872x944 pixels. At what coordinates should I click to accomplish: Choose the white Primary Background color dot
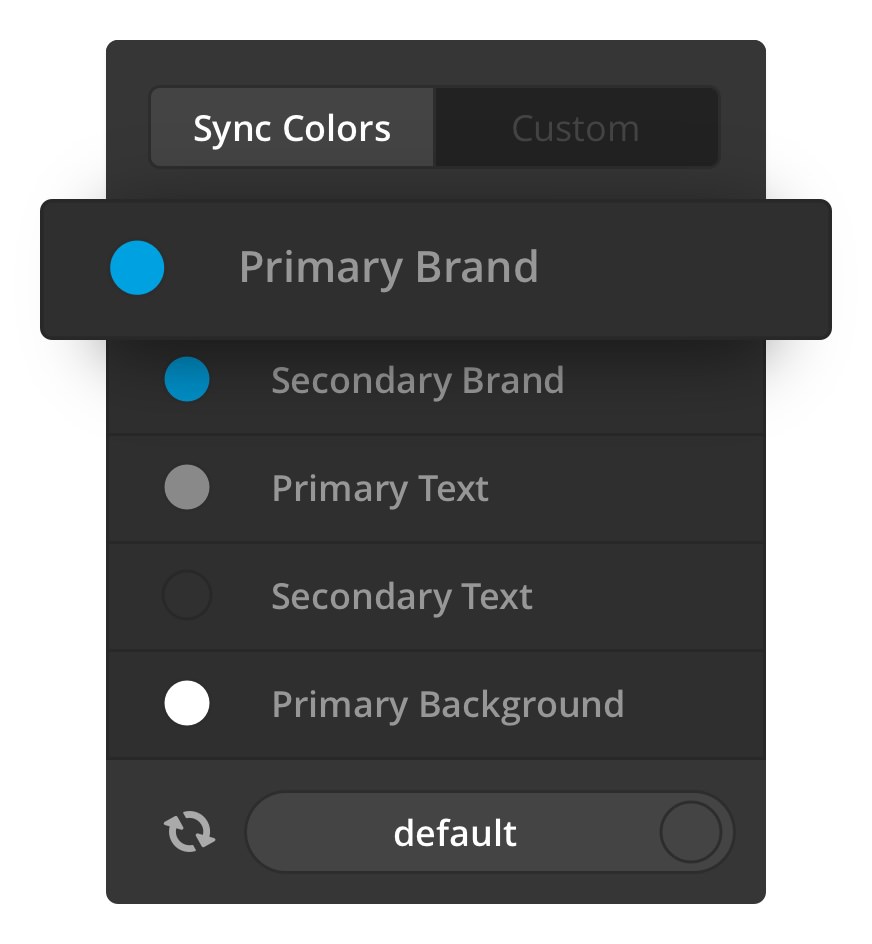pos(187,703)
